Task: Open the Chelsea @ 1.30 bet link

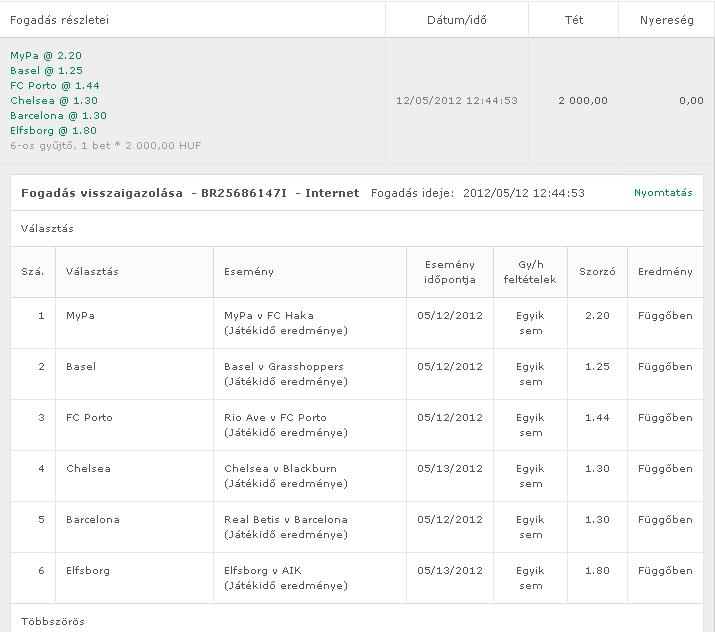Action: click(x=54, y=101)
